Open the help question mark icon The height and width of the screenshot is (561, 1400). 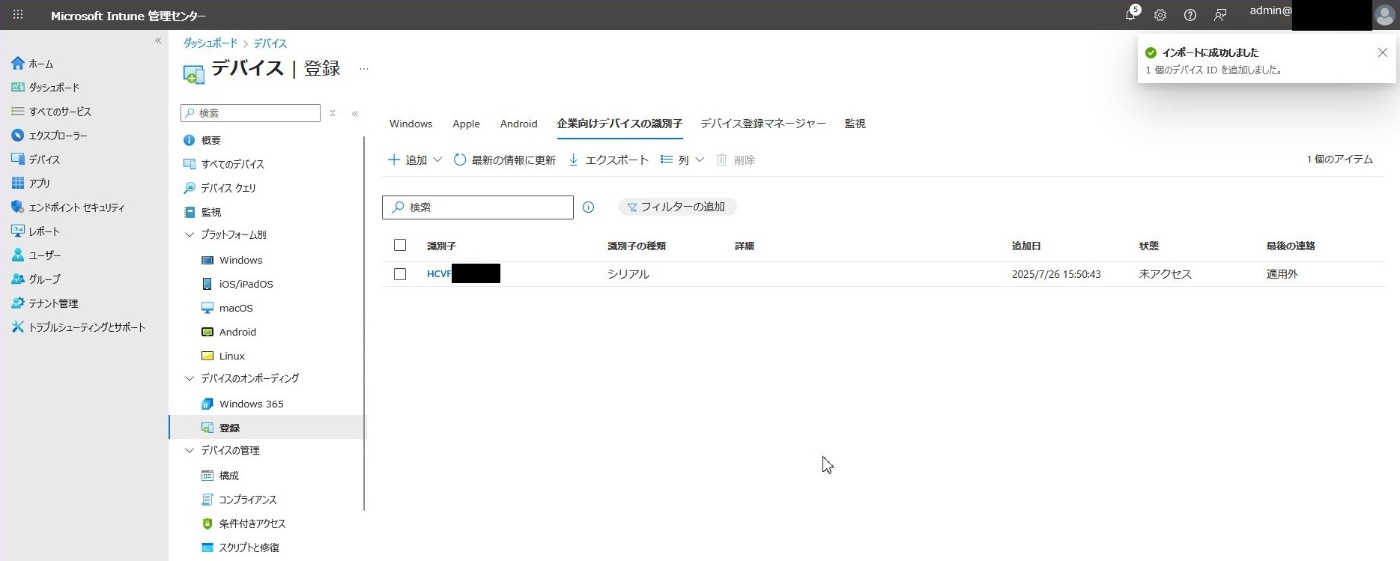pyautogui.click(x=1190, y=15)
